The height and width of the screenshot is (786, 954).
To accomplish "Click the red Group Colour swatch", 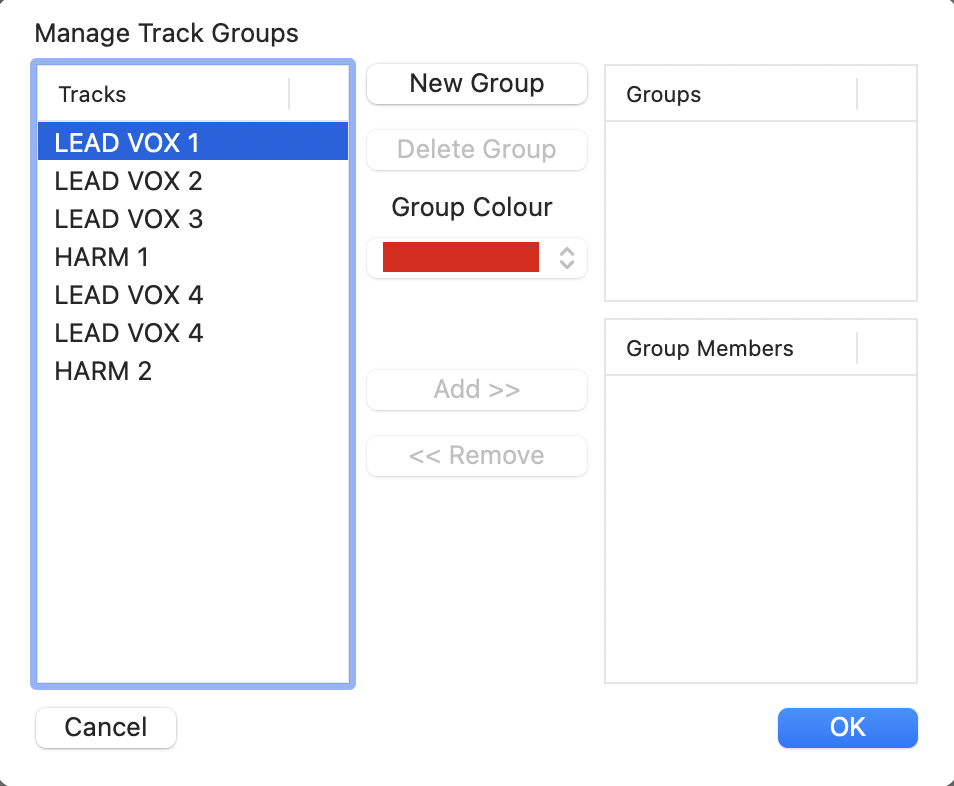I will pyautogui.click(x=461, y=258).
